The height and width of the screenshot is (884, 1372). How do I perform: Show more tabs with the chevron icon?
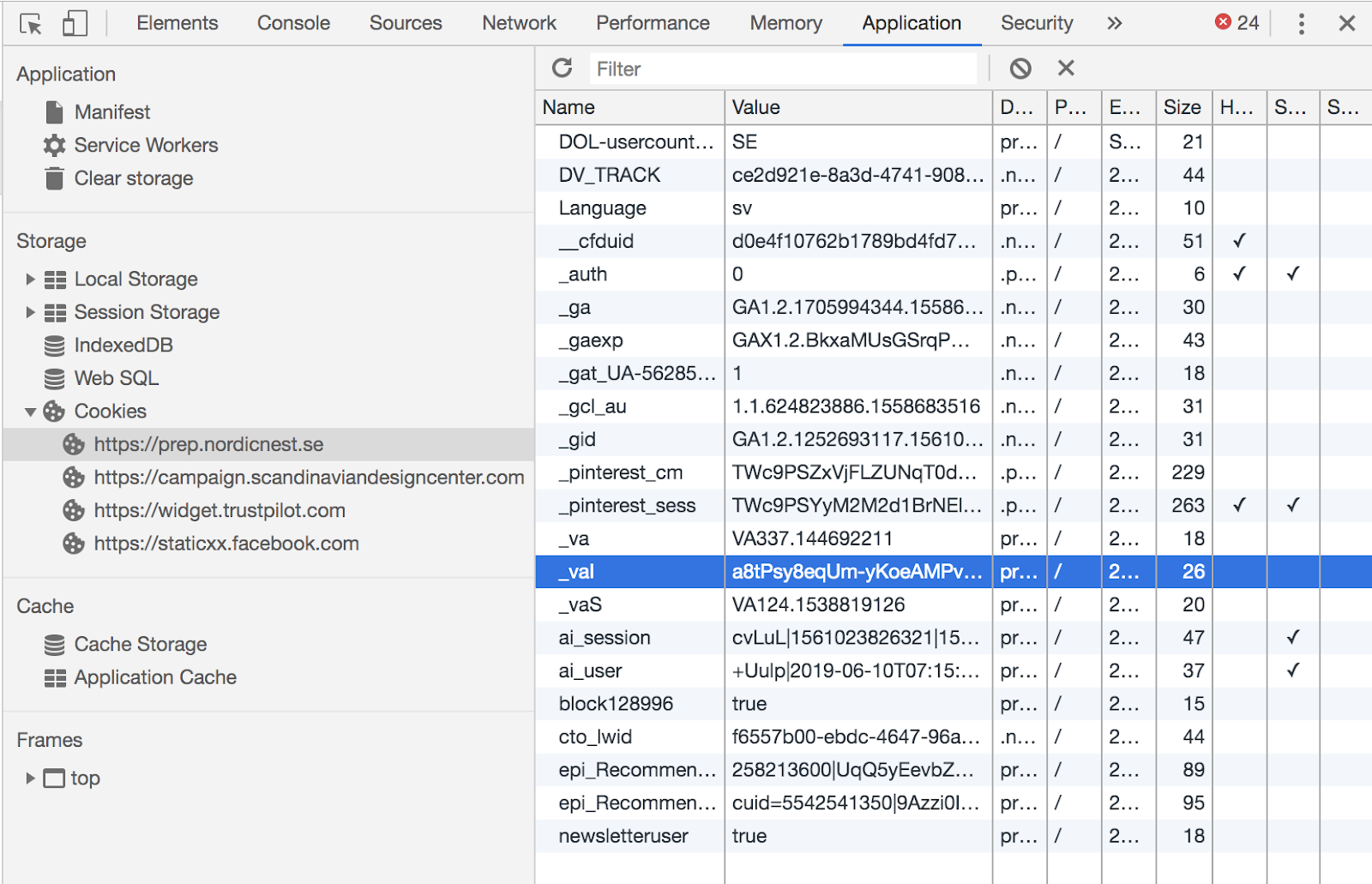coord(1114,23)
